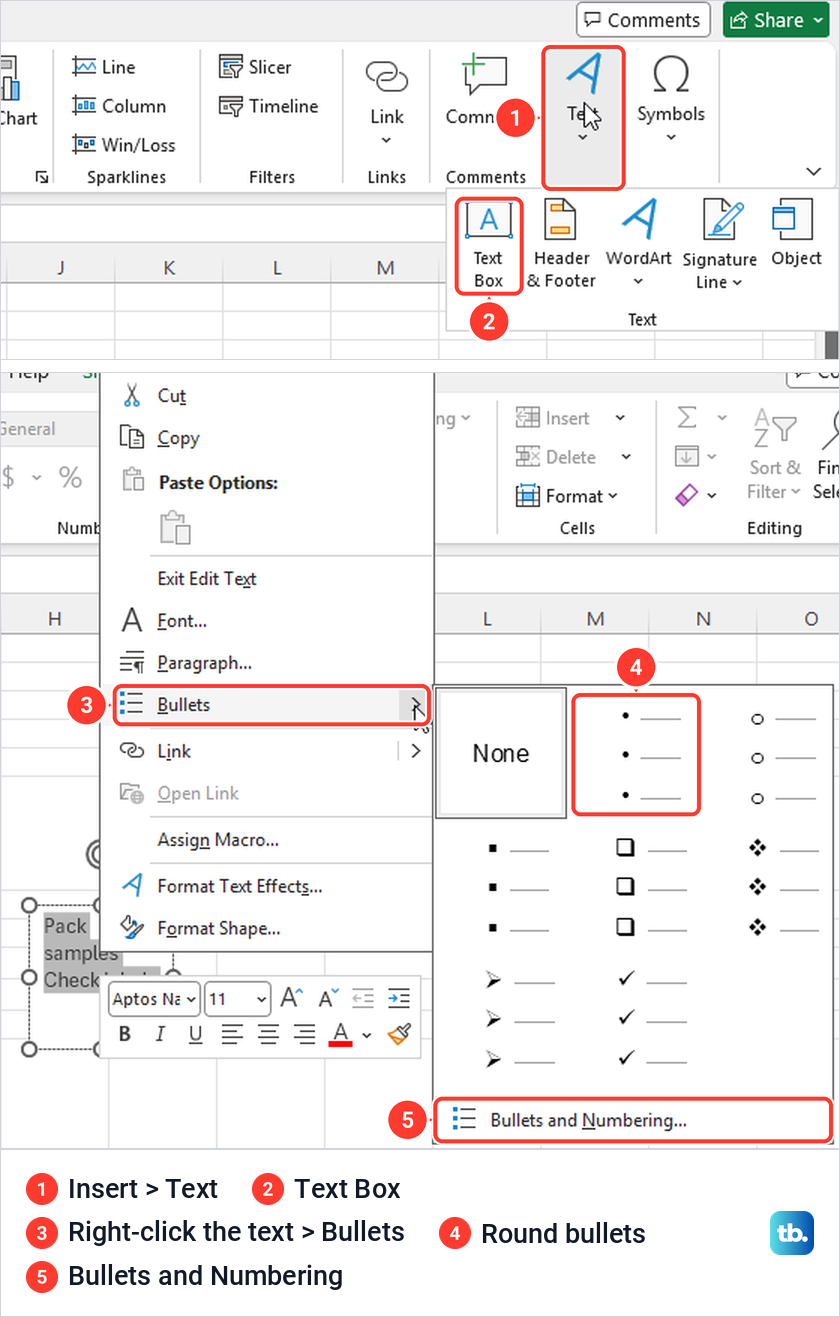
Task: Select None bullet style
Action: pos(501,753)
